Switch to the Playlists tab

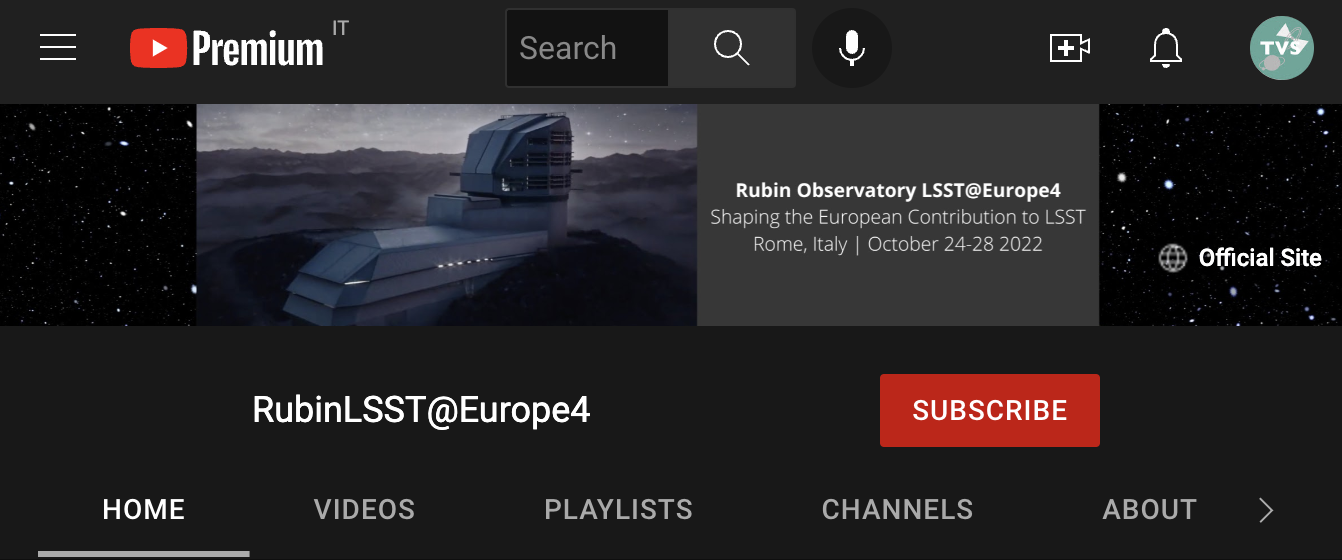(618, 509)
